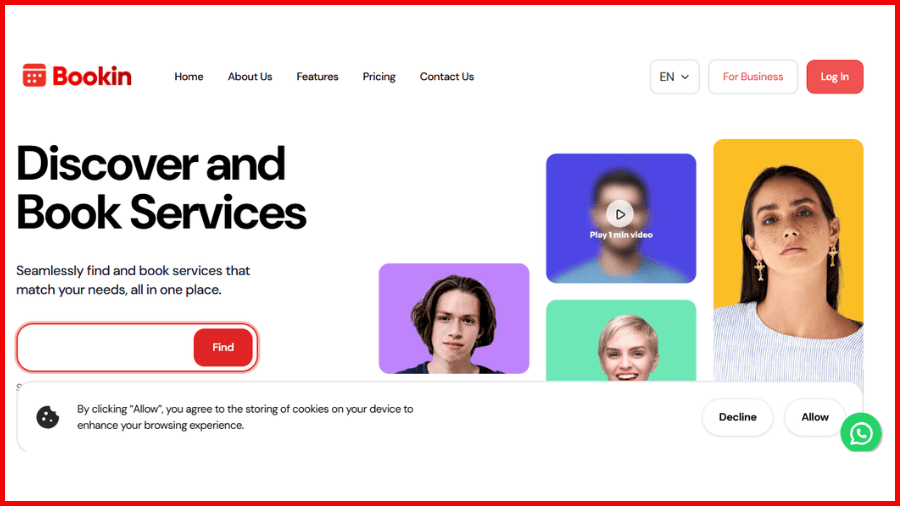Screen dimensions: 900x506
Task: Open the WhatsApp chat icon
Action: (x=860, y=433)
